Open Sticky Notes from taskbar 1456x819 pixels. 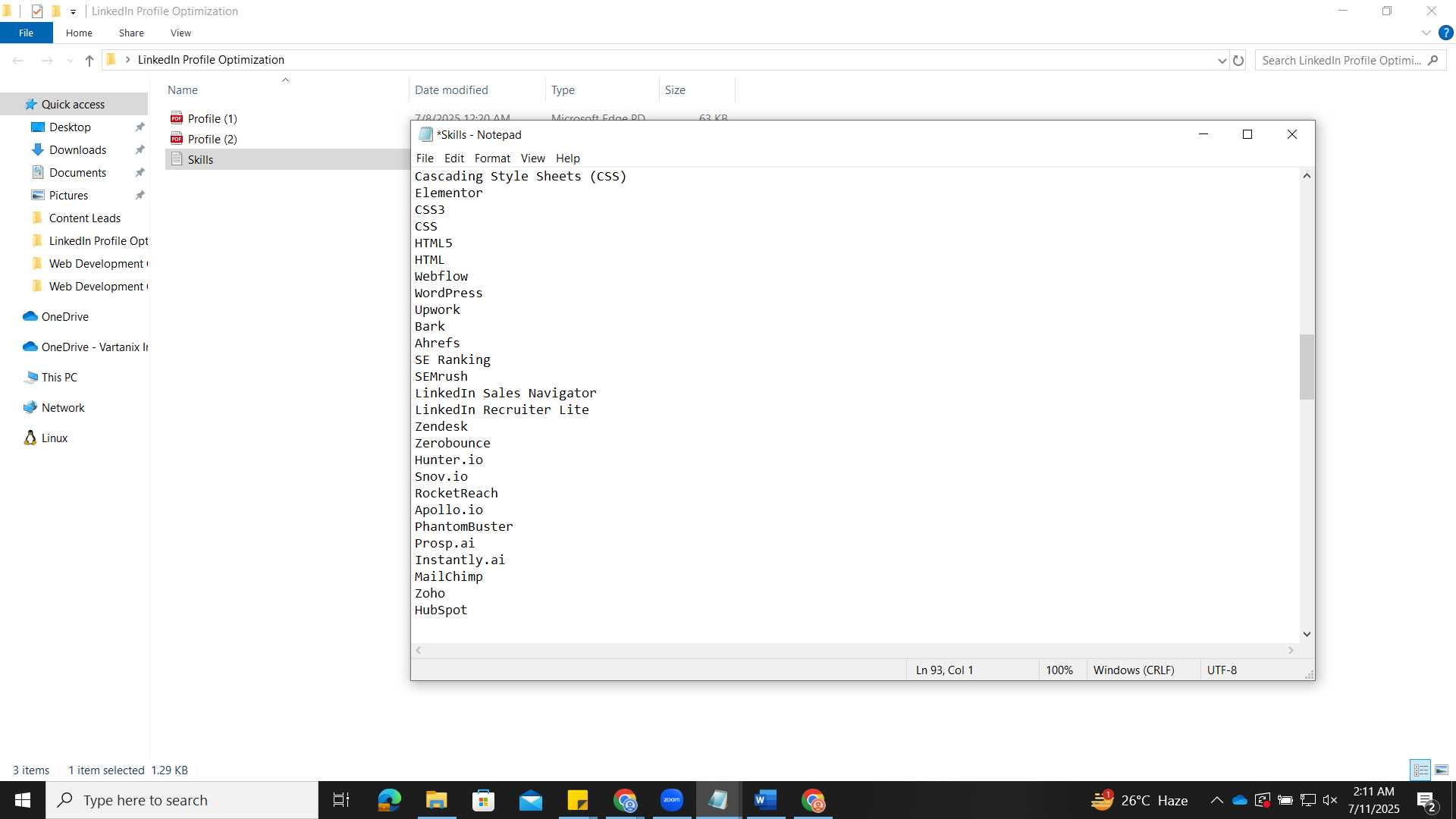578,800
